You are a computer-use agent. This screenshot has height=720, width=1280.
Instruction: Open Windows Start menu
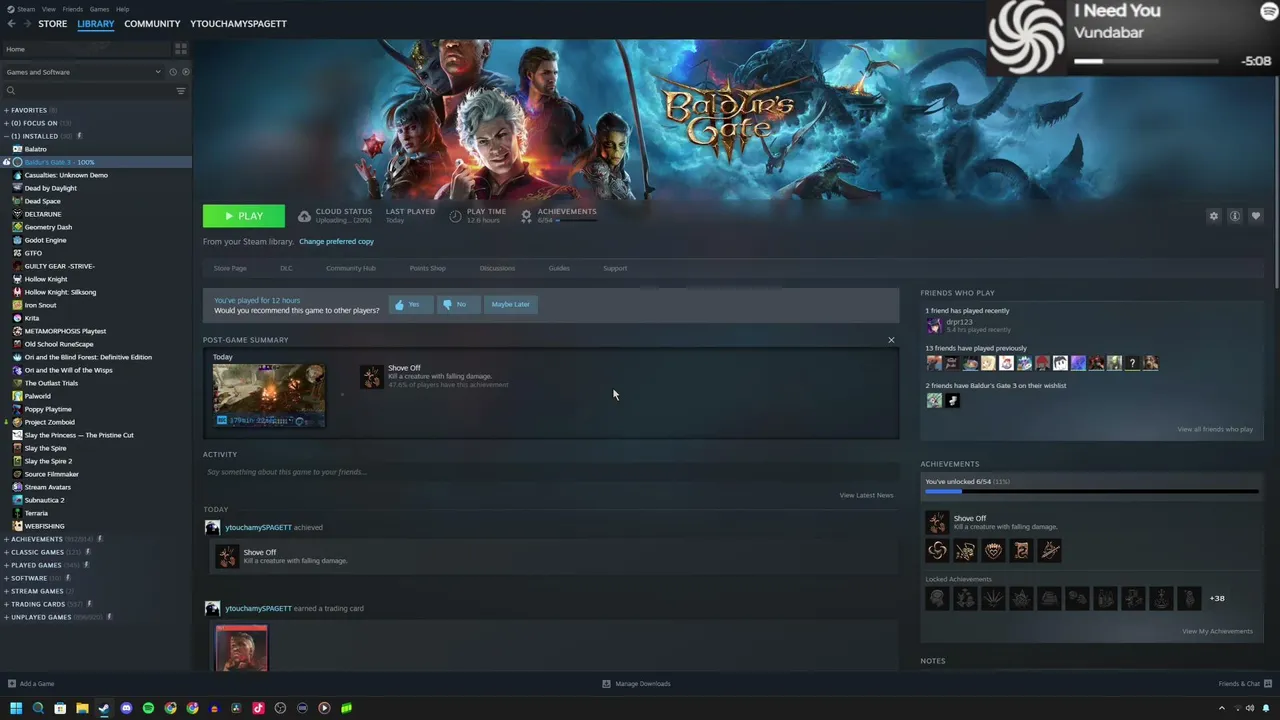pos(16,708)
